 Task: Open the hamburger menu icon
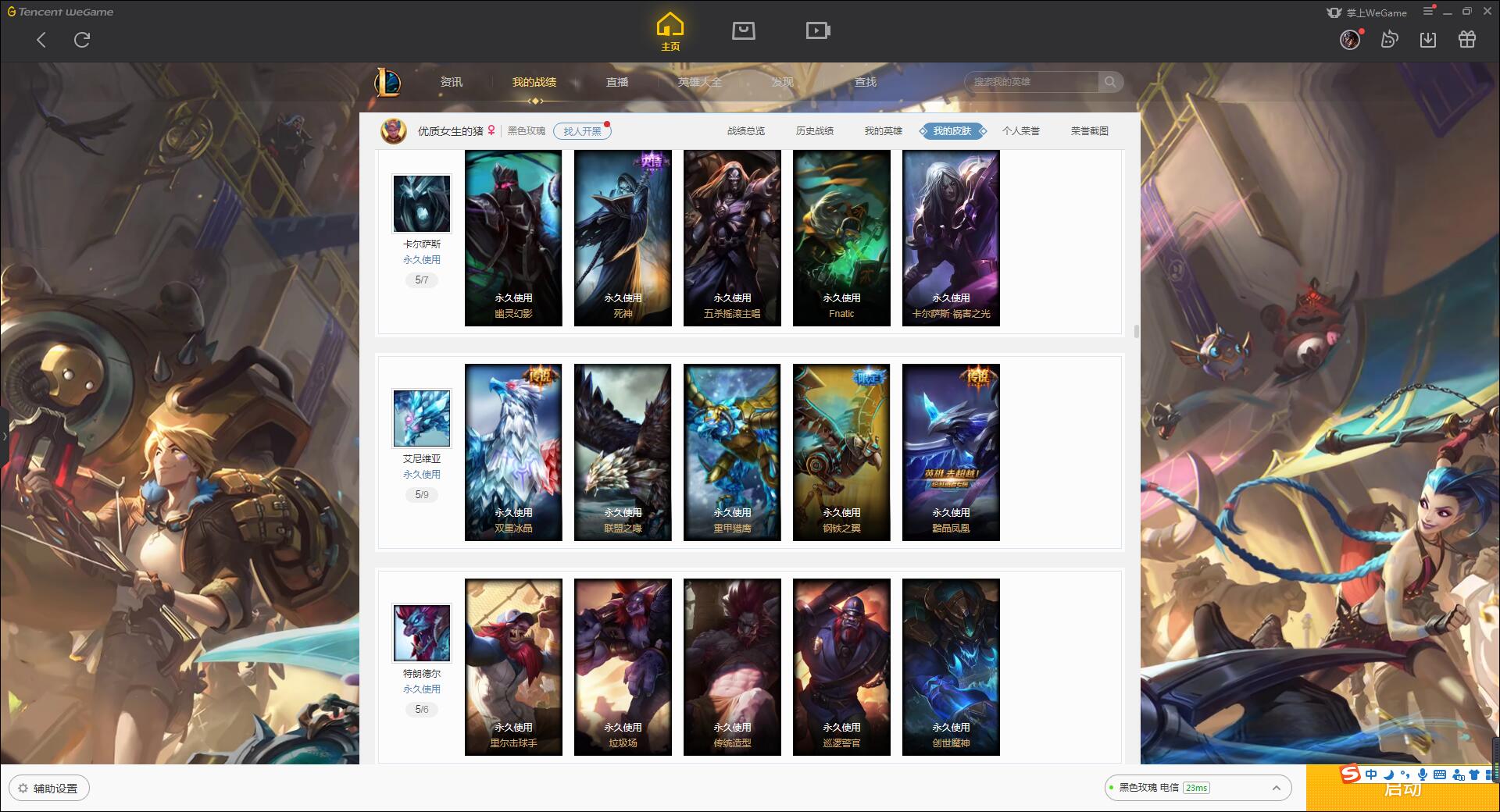(x=1428, y=12)
